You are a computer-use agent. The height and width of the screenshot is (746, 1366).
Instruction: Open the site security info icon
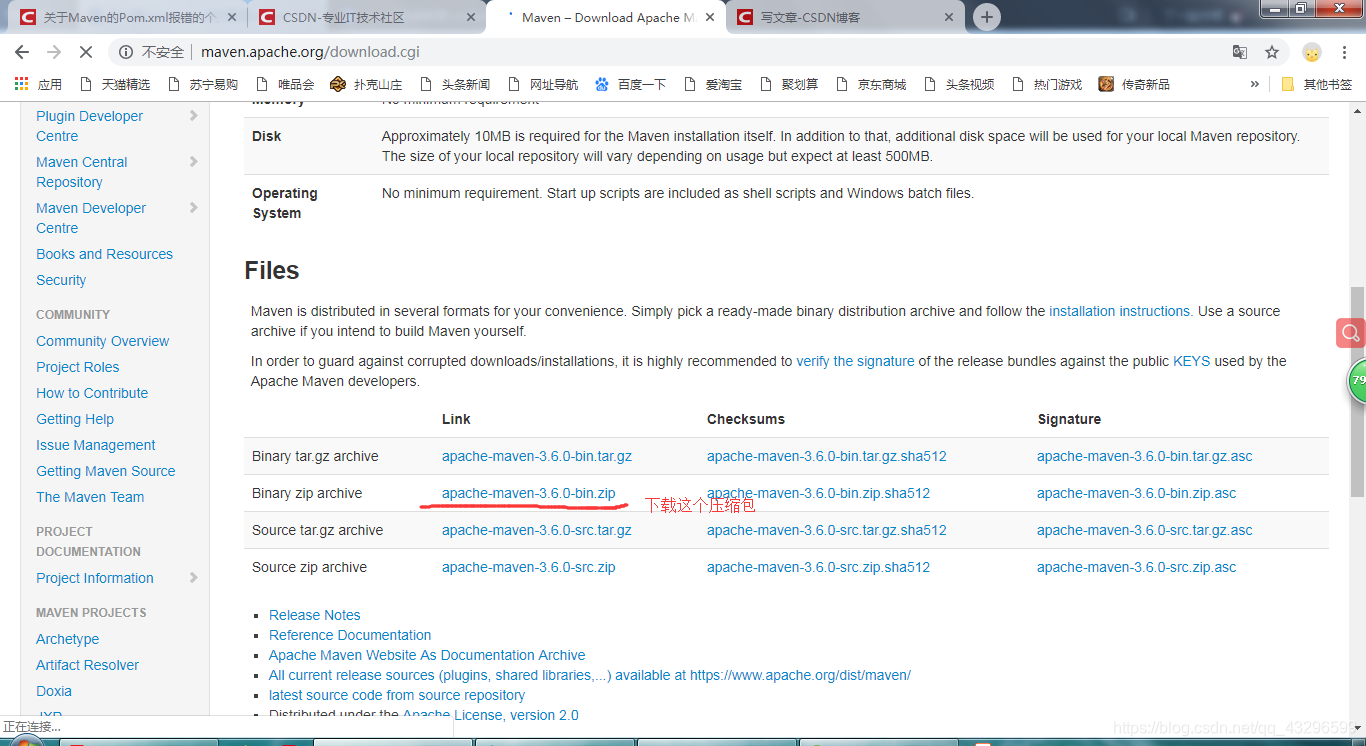[x=127, y=52]
